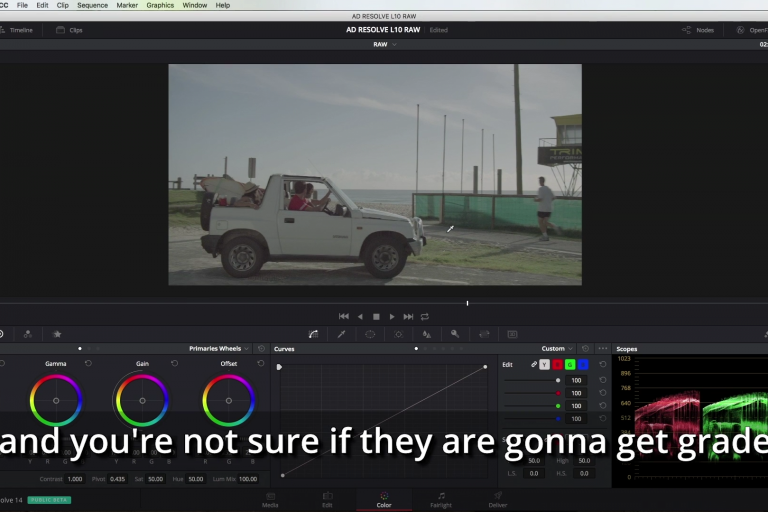Show the Clips thumbnail strip
Screen dimensions: 768x512
69,30
